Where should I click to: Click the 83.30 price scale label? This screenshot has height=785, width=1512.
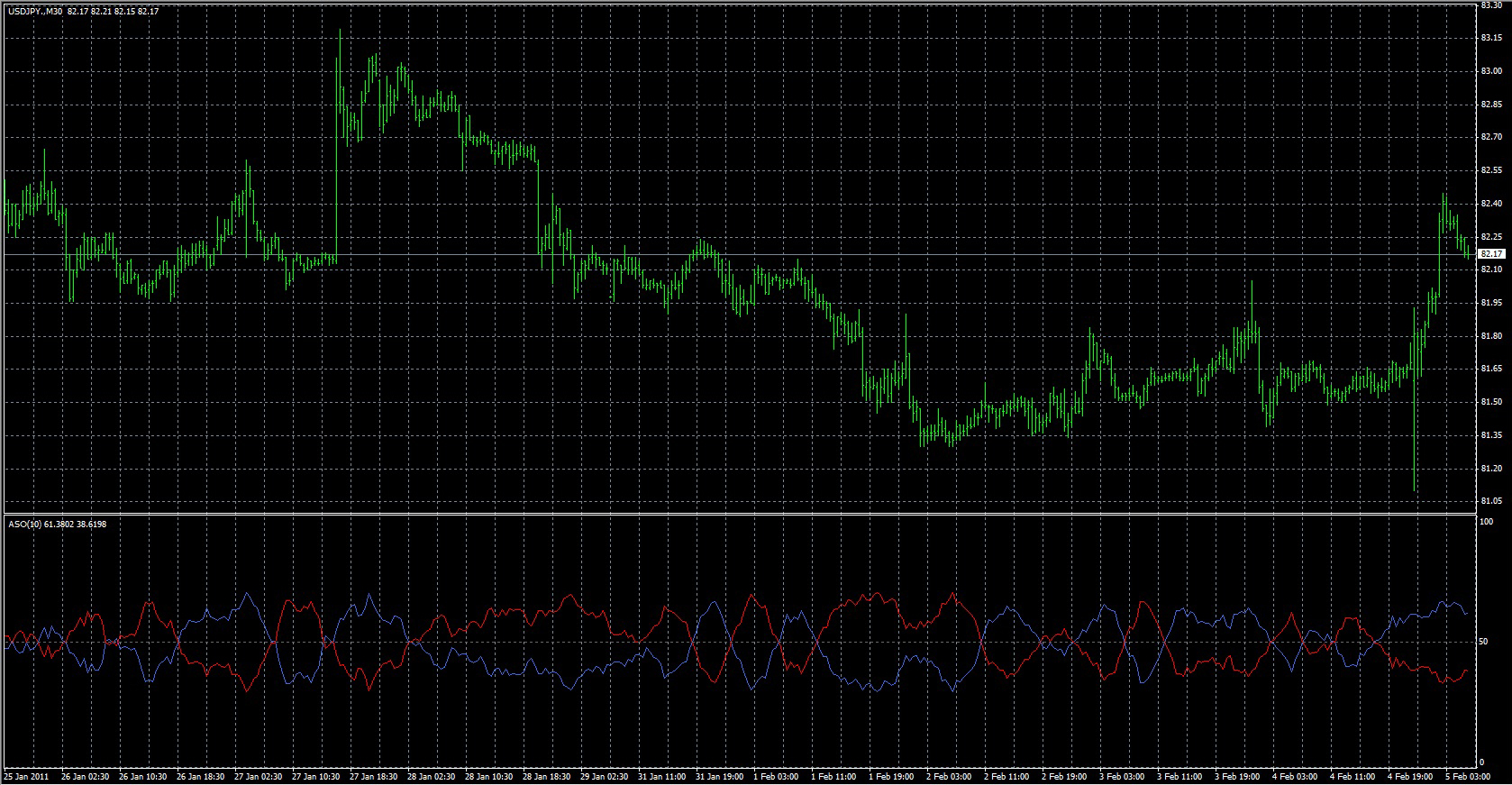(x=1490, y=5)
